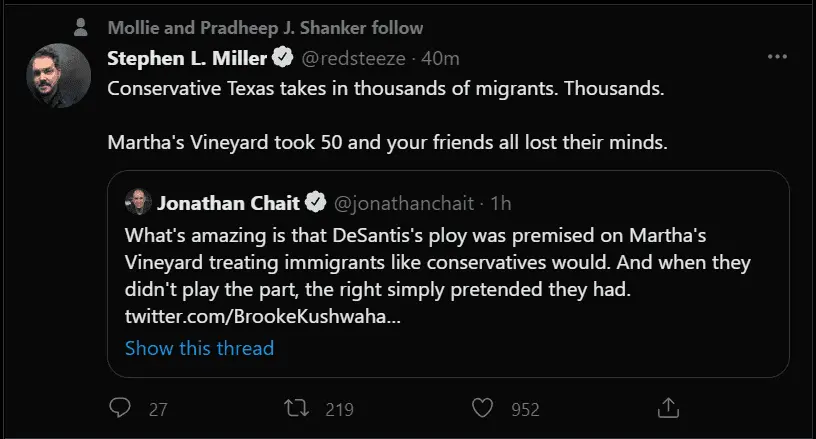Click the Stephen L. Miller display name
The image size is (816, 439).
(x=189, y=58)
